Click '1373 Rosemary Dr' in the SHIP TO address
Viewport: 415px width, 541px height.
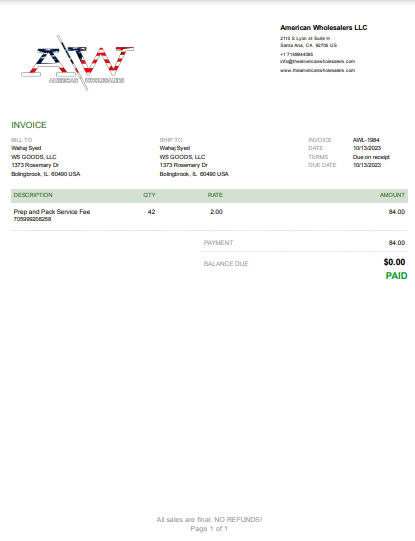pyautogui.click(x=184, y=165)
